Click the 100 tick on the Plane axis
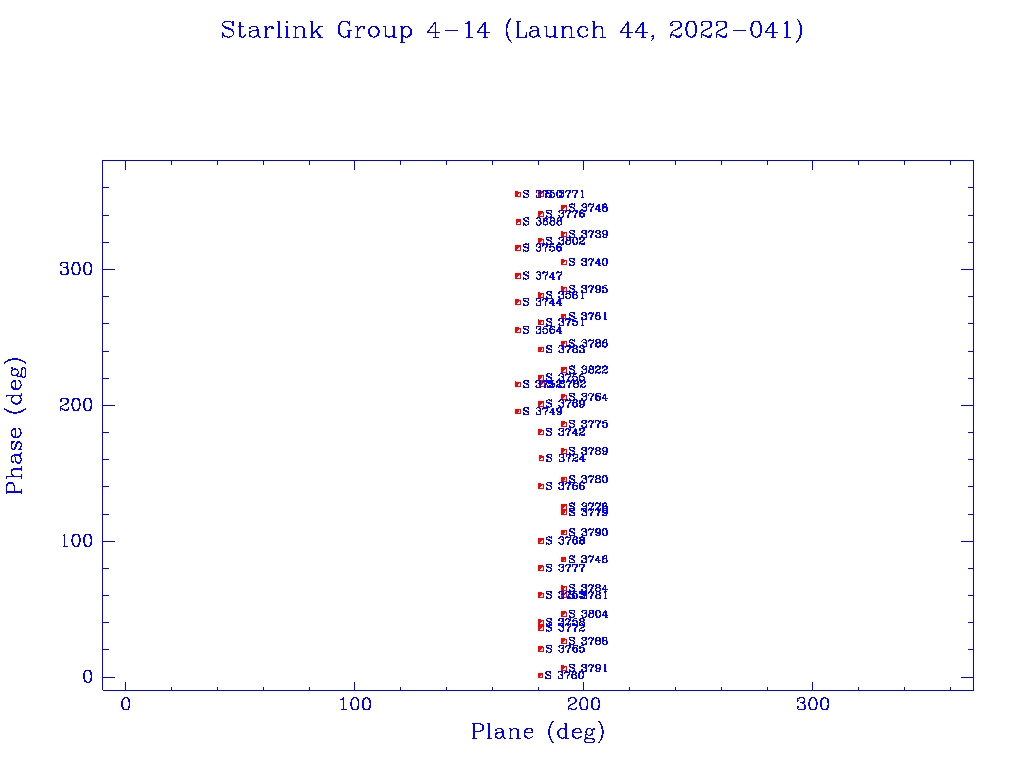Image resolution: width=1024 pixels, height=768 pixels. pyautogui.click(x=355, y=704)
